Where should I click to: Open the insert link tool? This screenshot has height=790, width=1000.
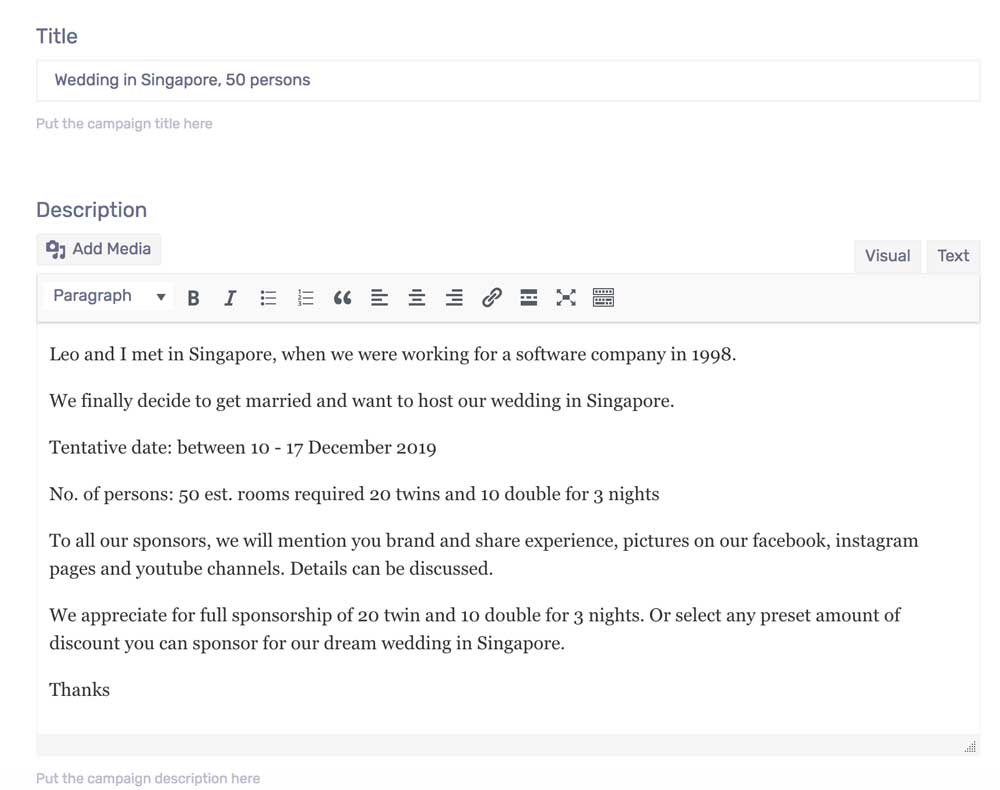(x=491, y=298)
